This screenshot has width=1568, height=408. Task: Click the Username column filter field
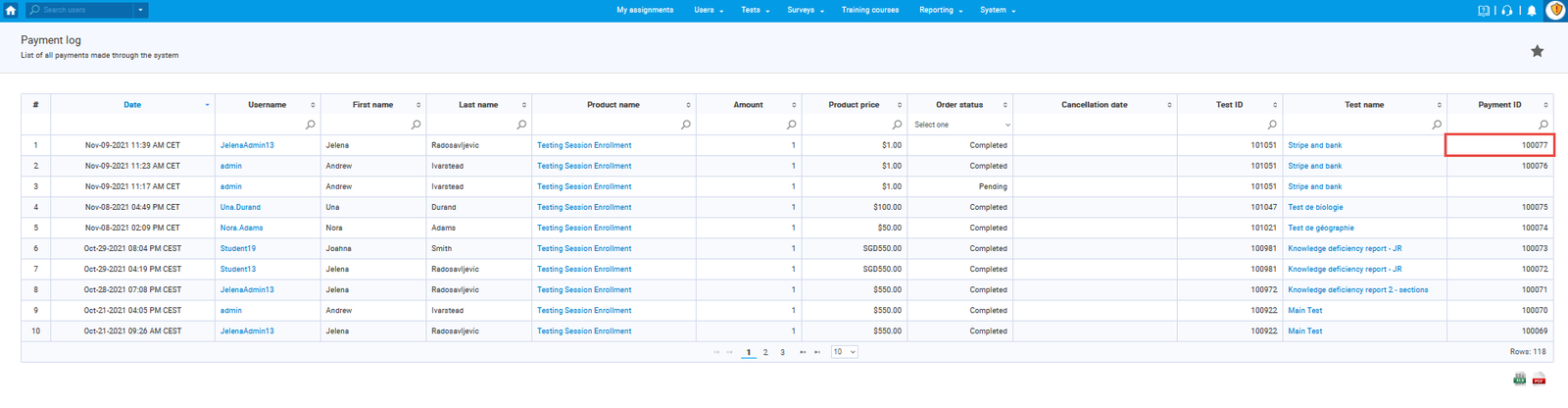261,125
